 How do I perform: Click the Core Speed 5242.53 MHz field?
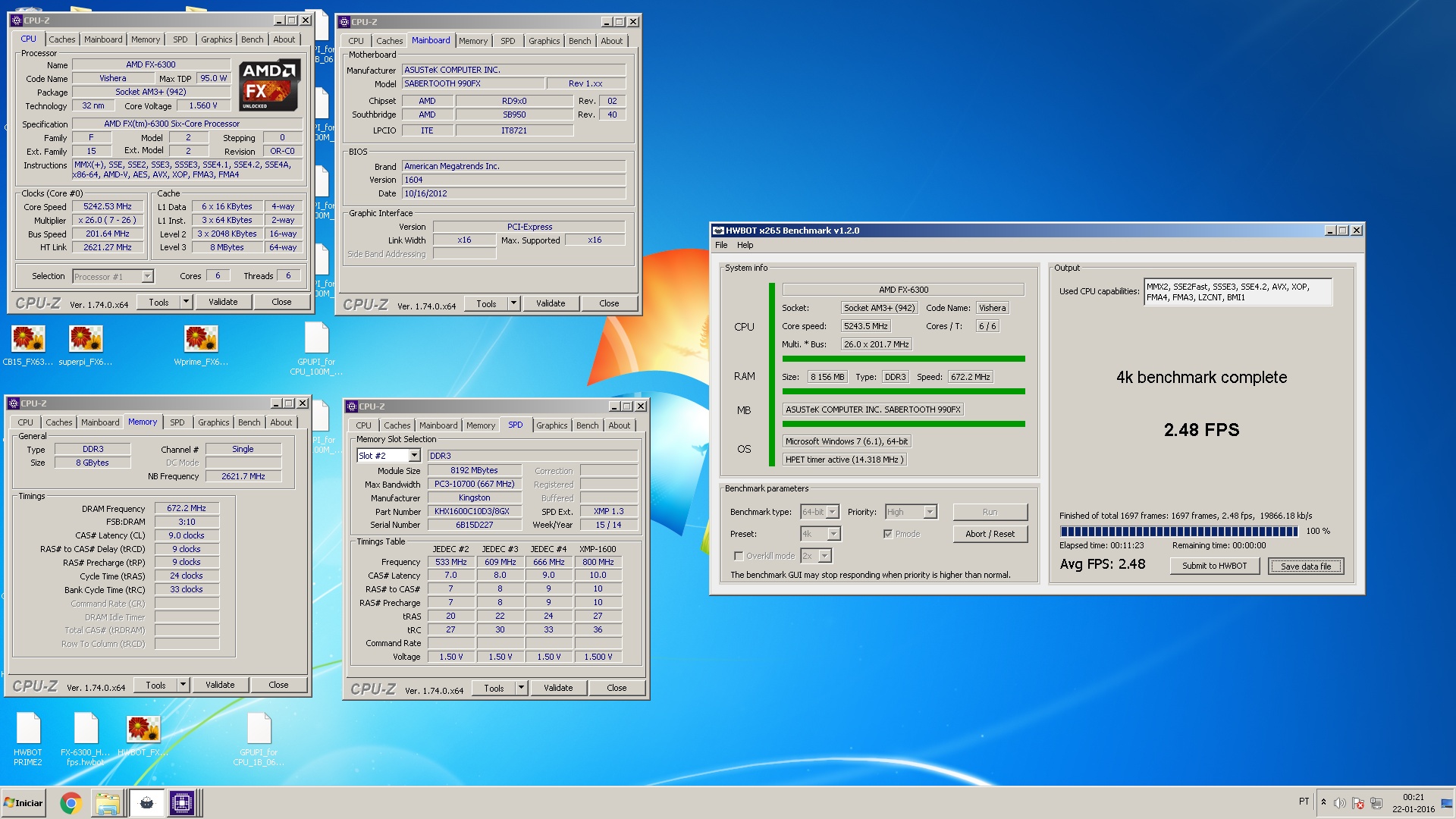coord(108,206)
